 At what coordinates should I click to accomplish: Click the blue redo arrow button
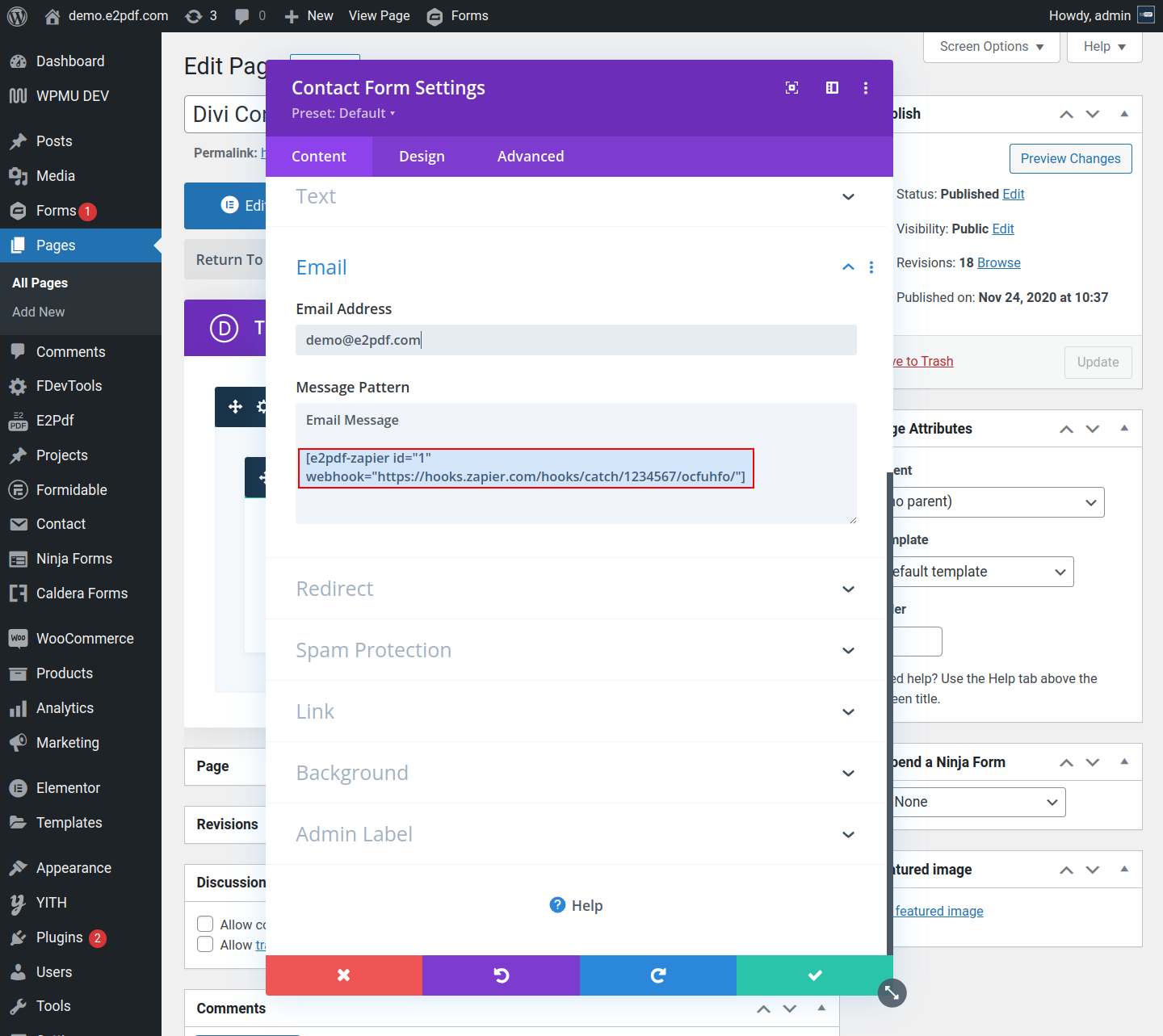coord(657,975)
